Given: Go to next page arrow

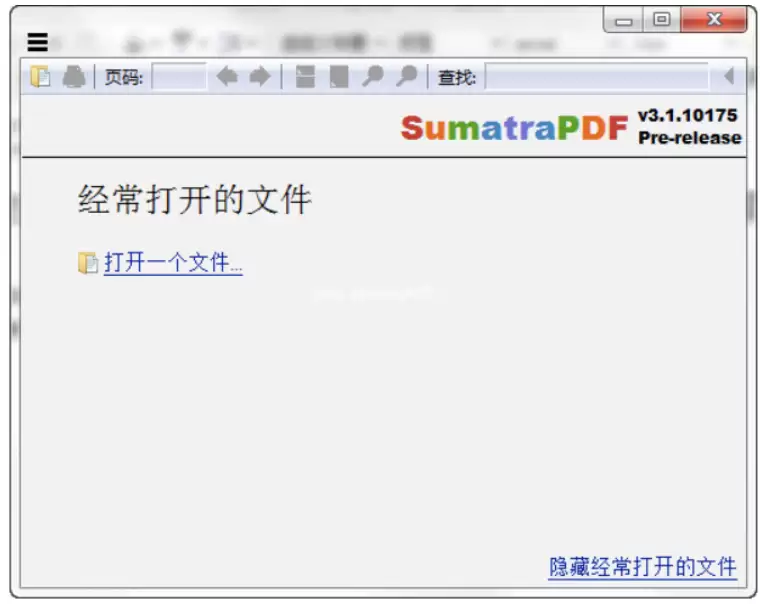Looking at the screenshot, I should click(x=260, y=76).
